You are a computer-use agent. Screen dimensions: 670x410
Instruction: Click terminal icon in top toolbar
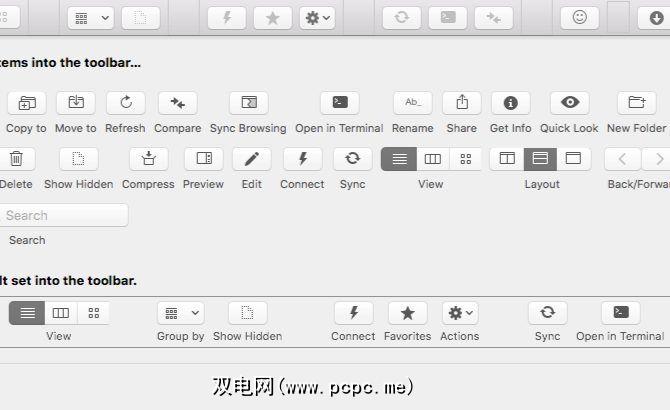click(x=448, y=18)
